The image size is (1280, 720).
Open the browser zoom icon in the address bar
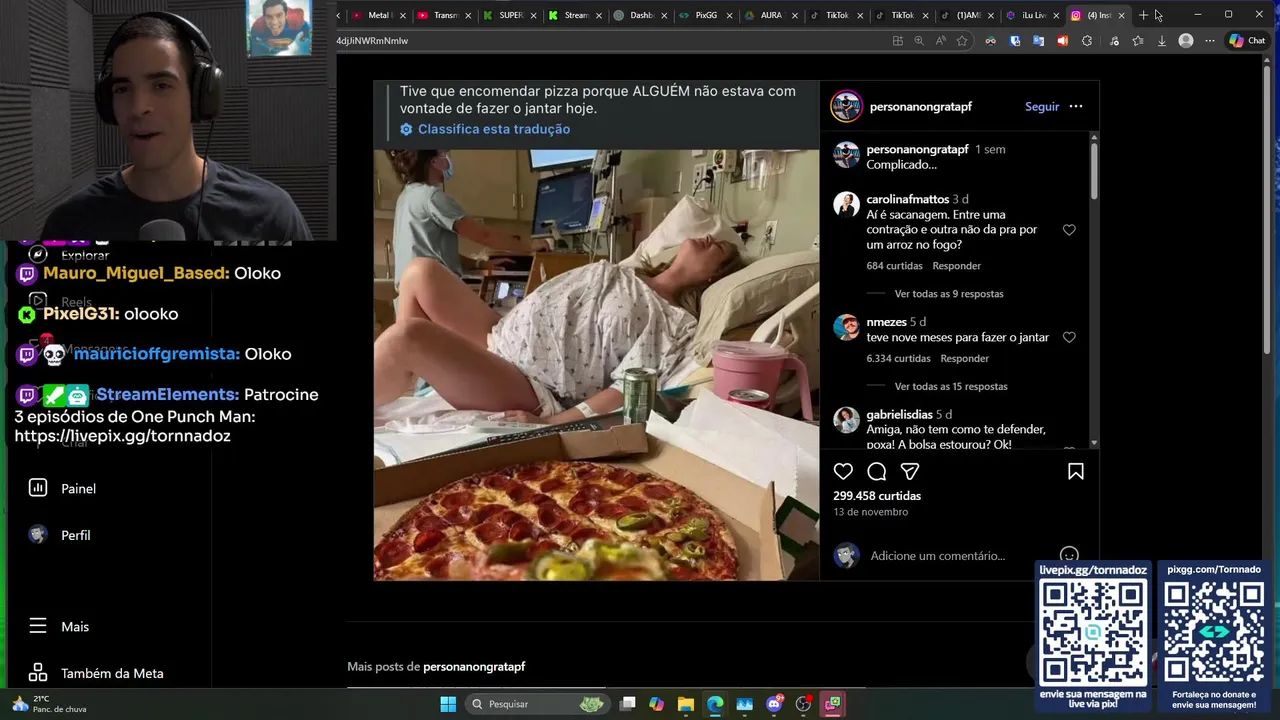coord(919,41)
